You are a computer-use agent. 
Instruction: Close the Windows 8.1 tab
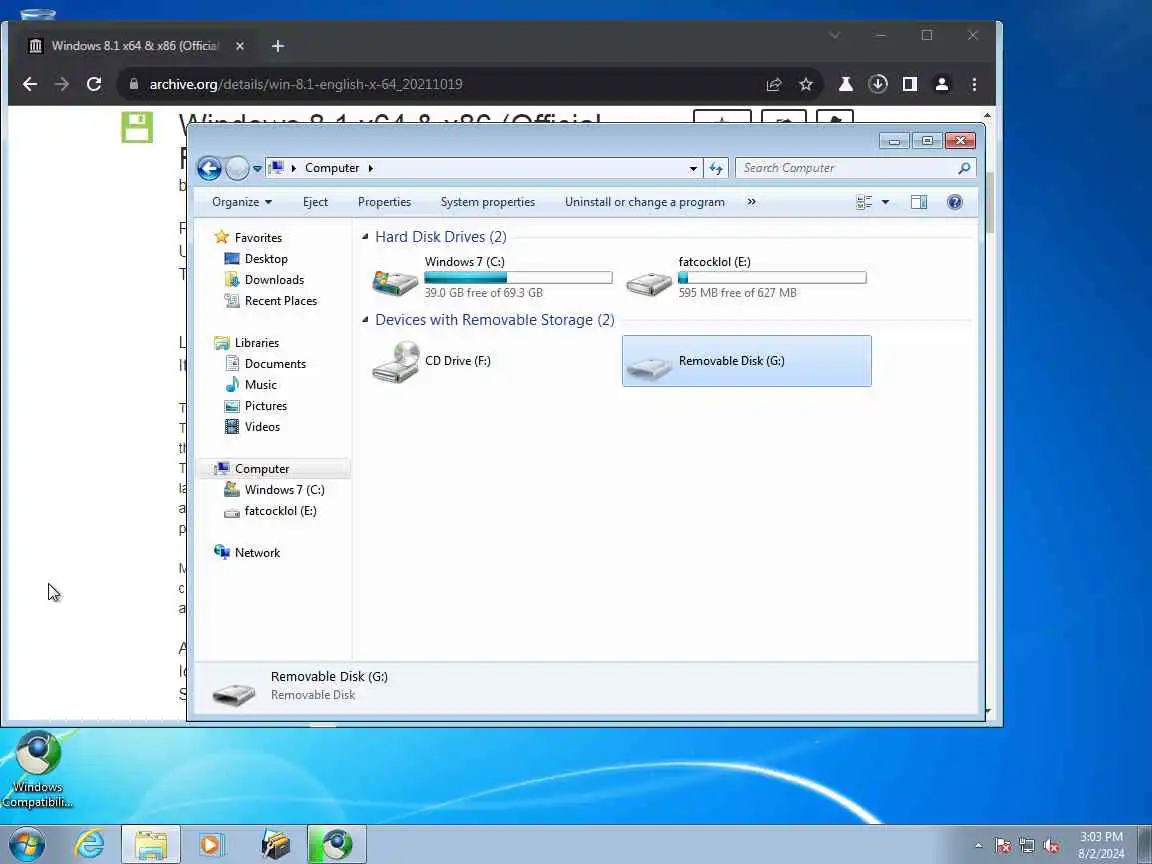coord(240,46)
